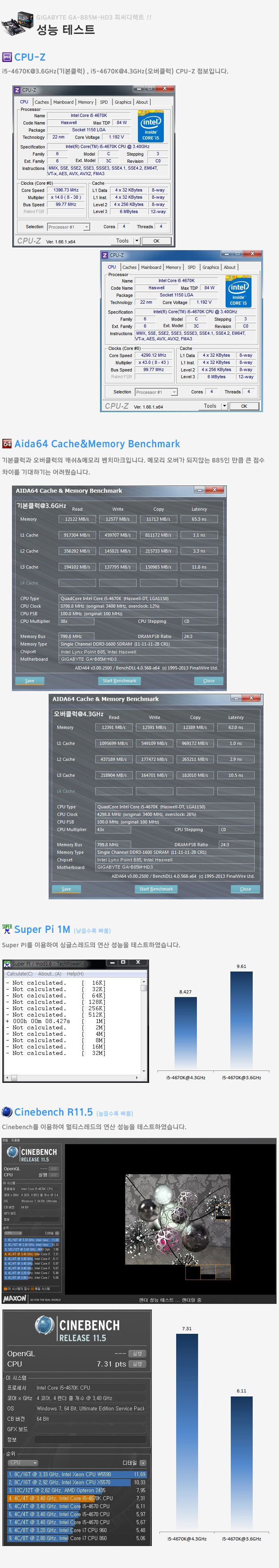Switch to Memory tab in the 1396.73 MHz CPU-Z window
Screen dimensions: 279x1568
86,102
